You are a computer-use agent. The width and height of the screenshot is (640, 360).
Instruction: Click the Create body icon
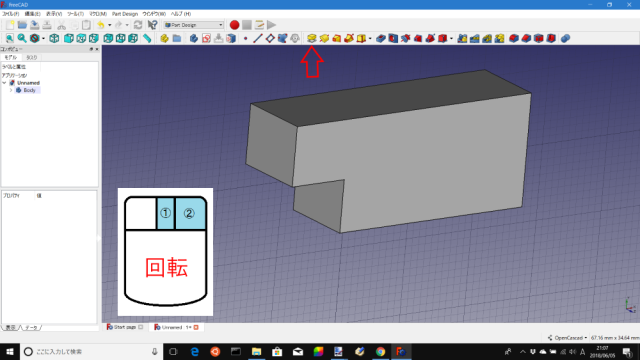tap(194, 38)
